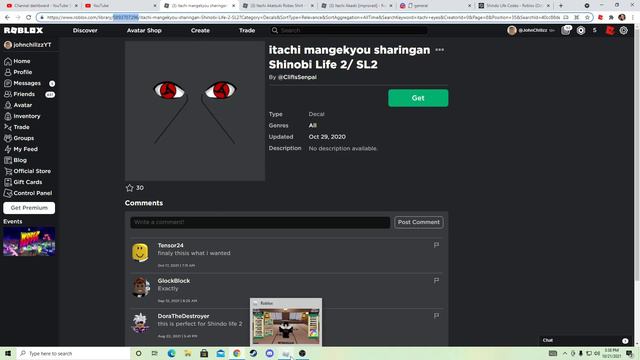
Task: Favorite the decal with the star icon
Action: pyautogui.click(x=129, y=188)
